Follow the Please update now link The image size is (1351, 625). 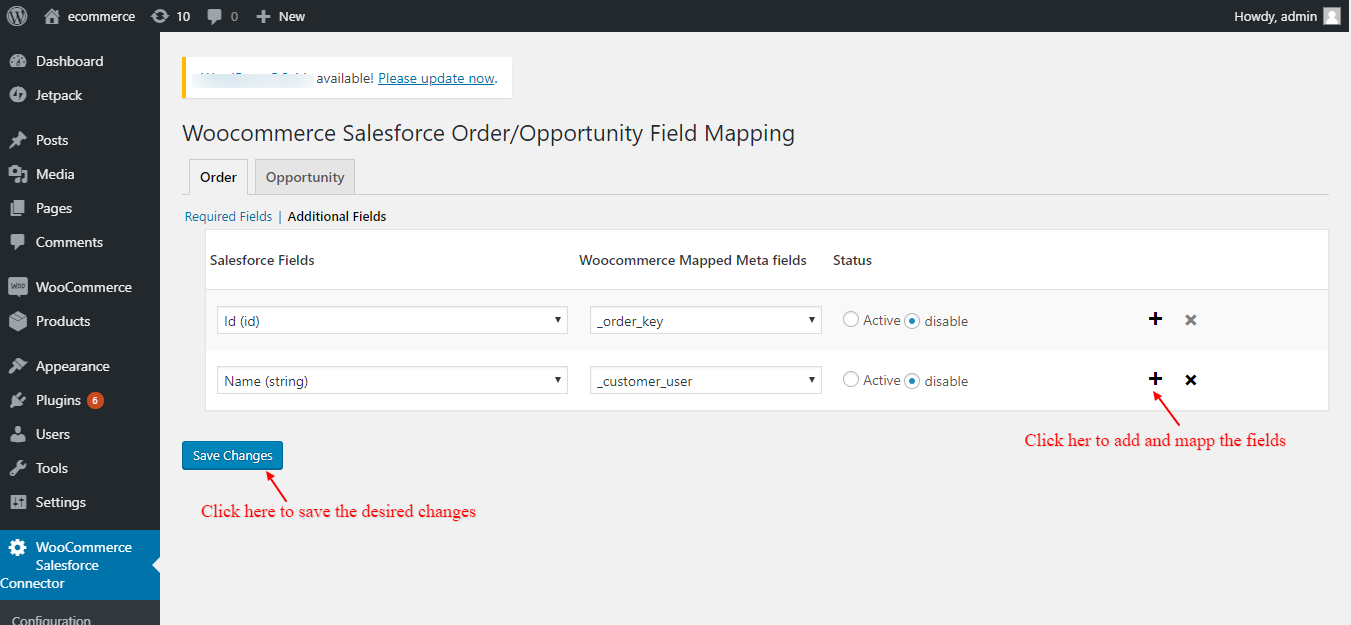436,78
